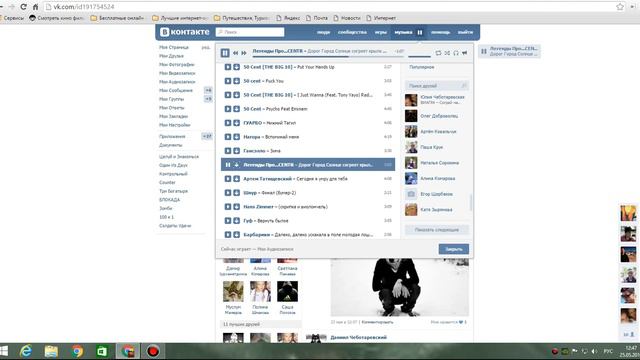
Task: Click the Закрыть button in the player
Action: [x=453, y=249]
